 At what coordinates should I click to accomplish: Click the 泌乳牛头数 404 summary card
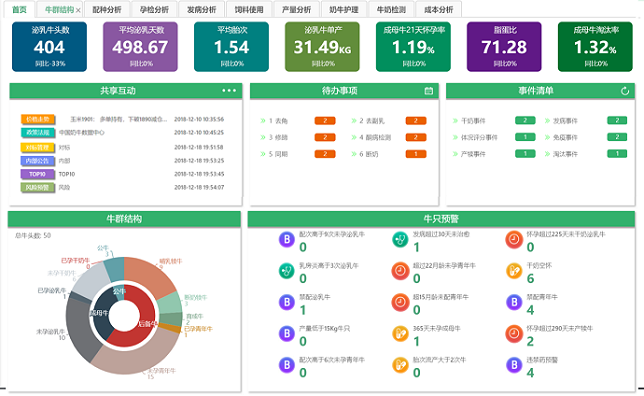click(x=49, y=47)
